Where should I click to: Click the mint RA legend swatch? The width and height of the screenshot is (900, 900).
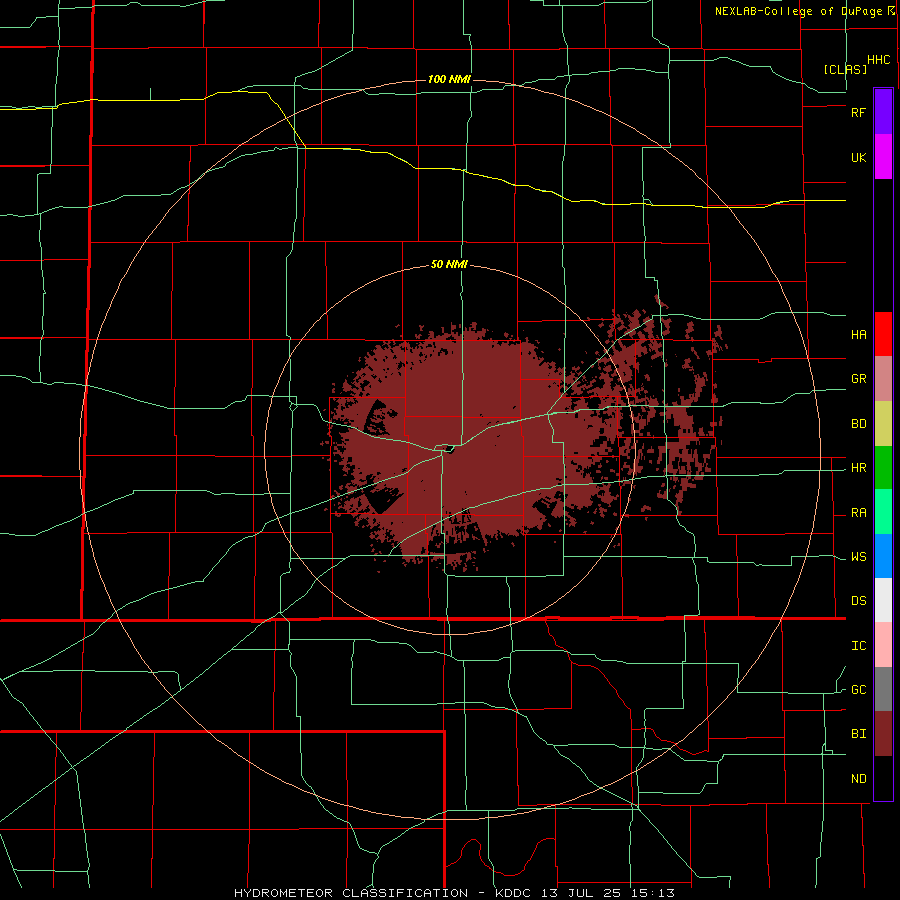click(883, 512)
